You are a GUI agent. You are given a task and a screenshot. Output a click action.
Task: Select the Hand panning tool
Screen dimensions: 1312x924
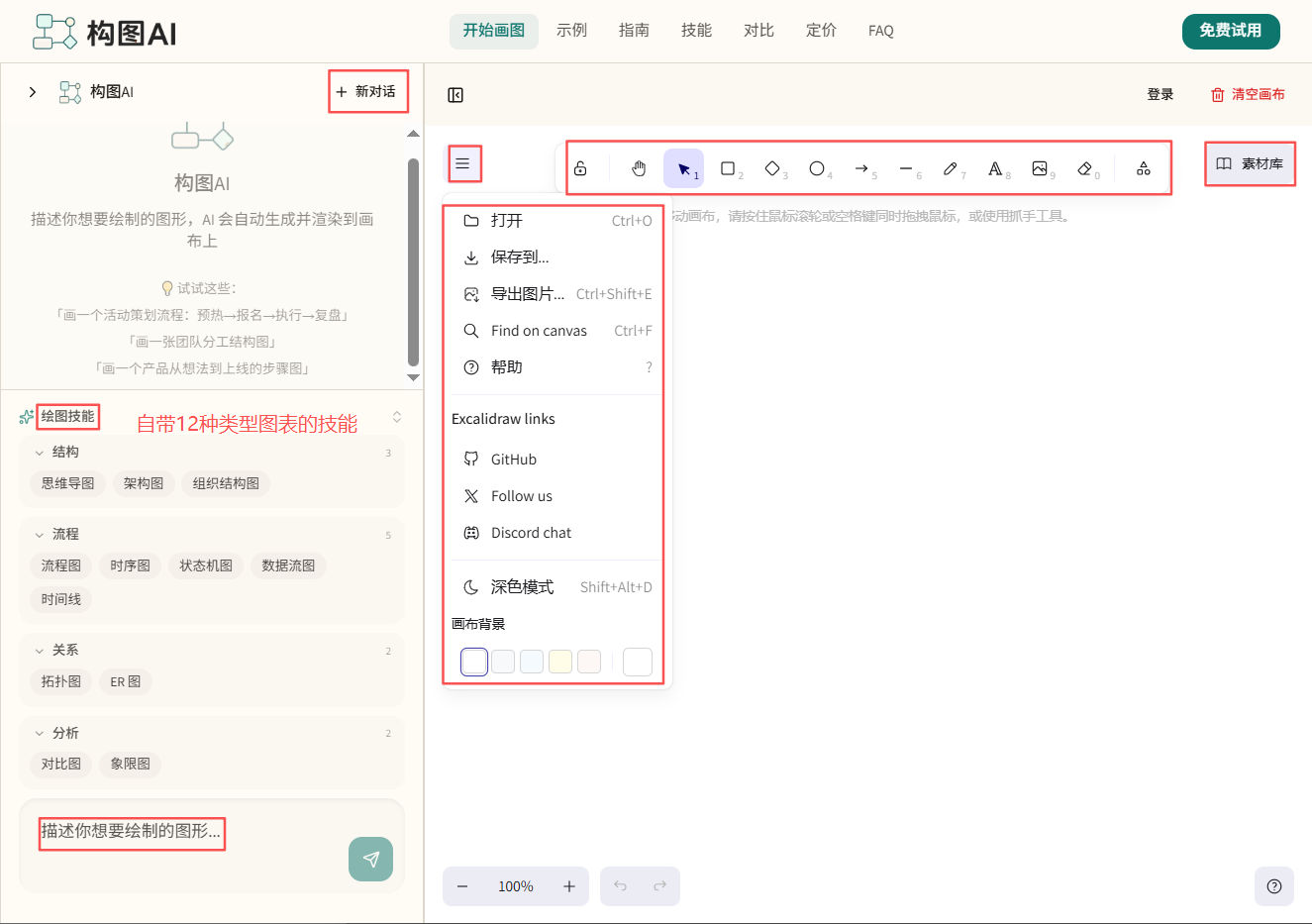tap(639, 168)
